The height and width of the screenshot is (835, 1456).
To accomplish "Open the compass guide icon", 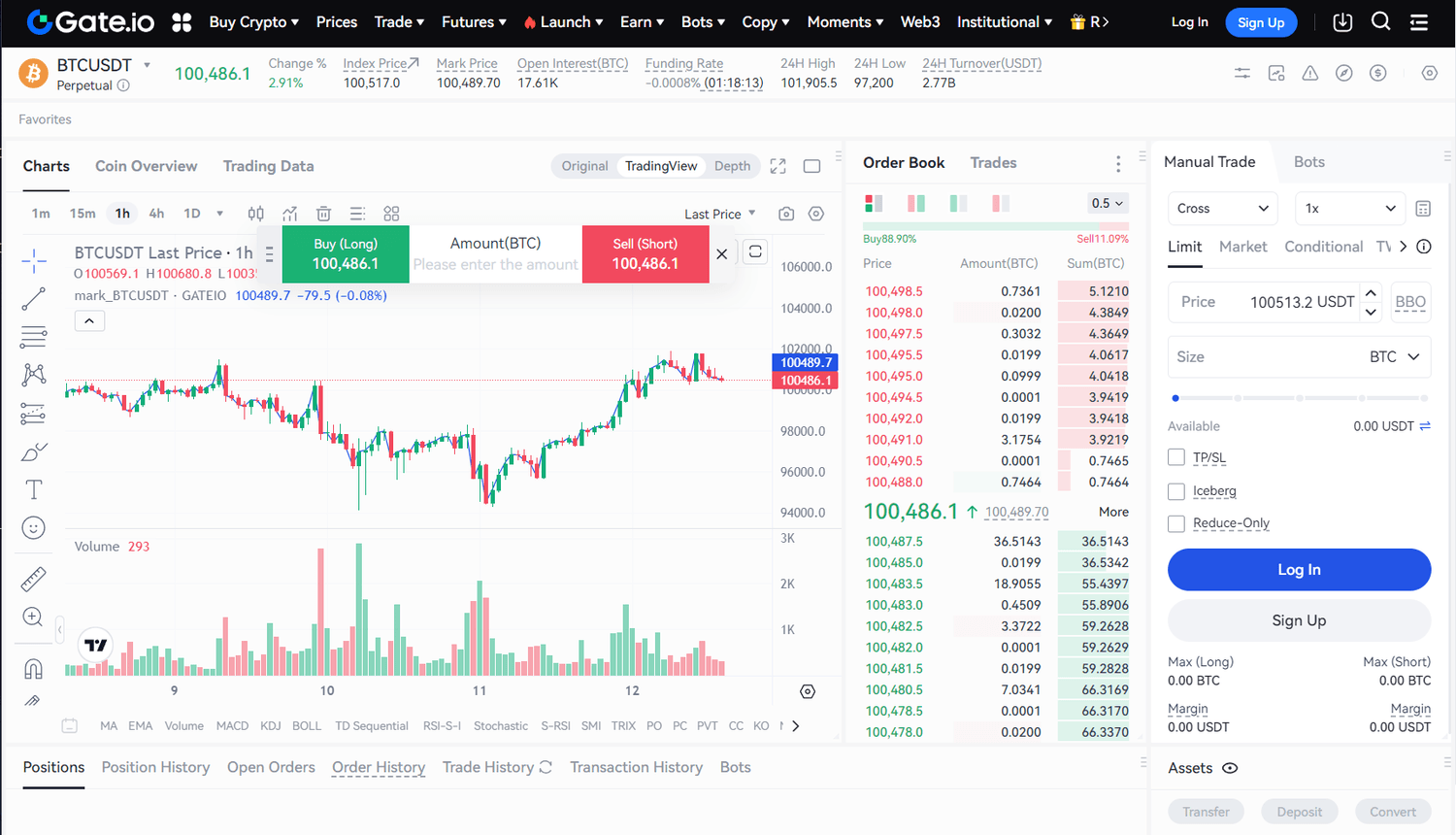I will [1344, 73].
